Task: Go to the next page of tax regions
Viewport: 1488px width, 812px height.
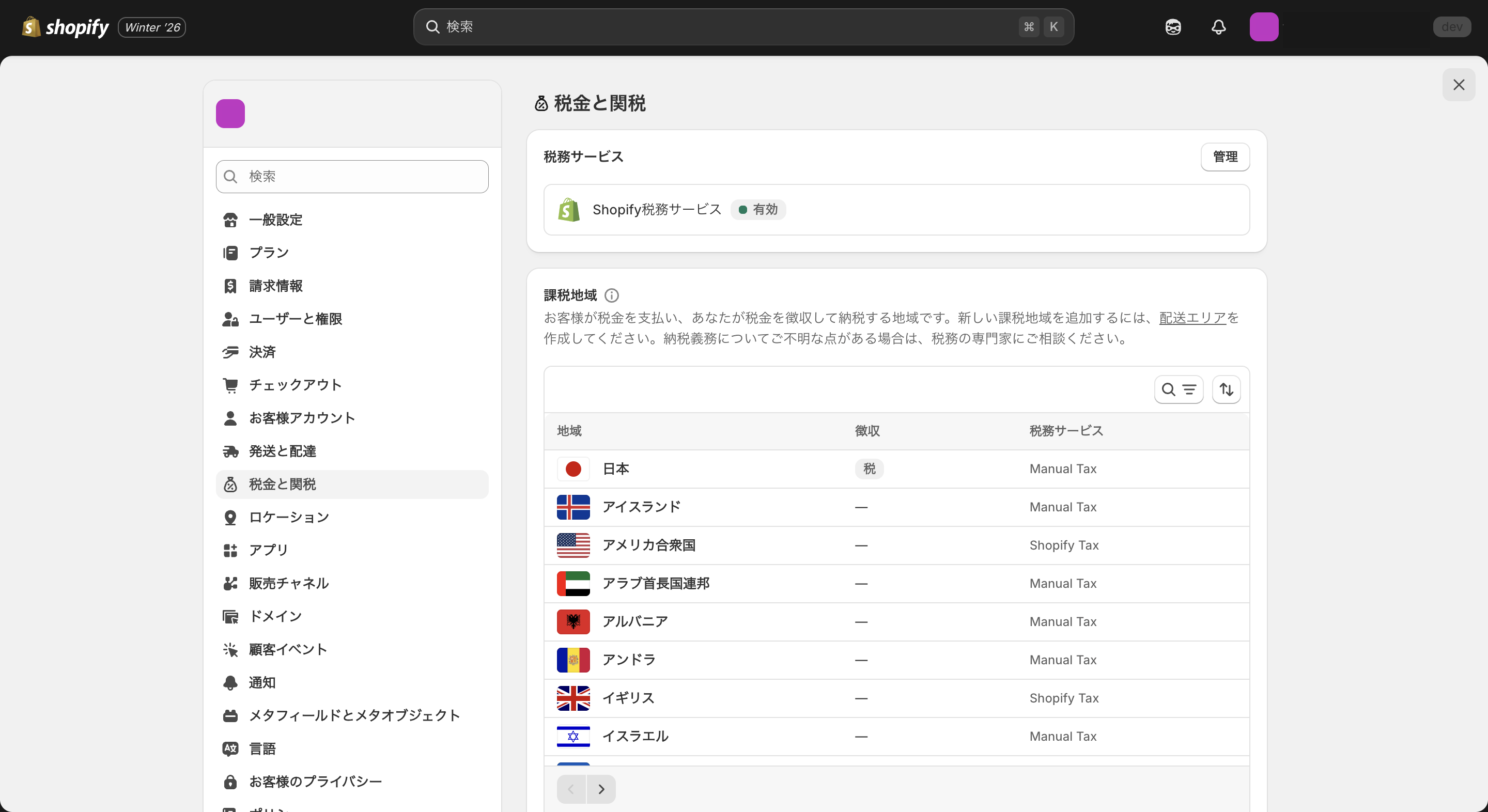Action: click(x=601, y=788)
